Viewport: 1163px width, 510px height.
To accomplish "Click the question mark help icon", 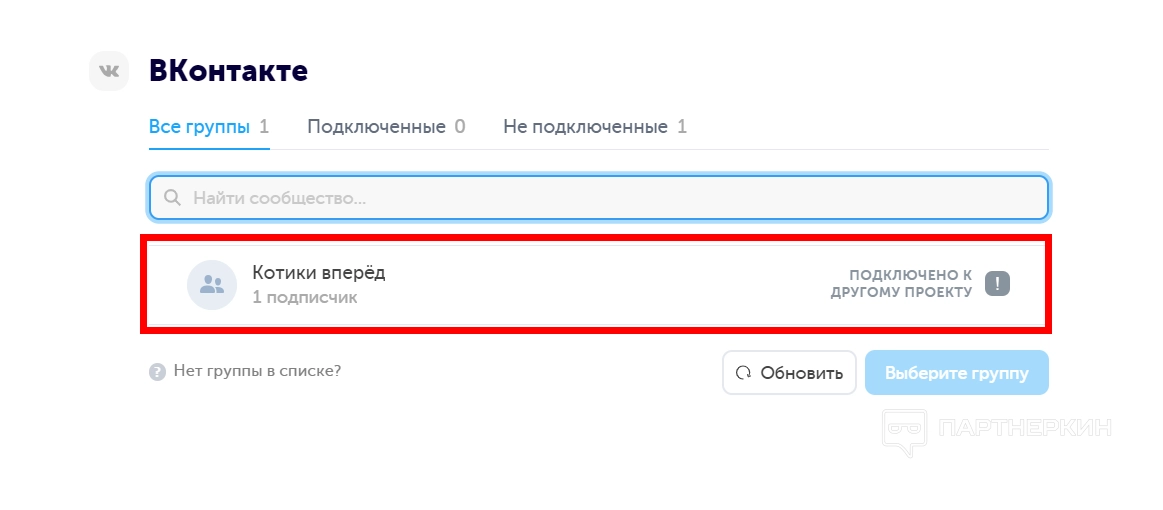I will point(157,372).
